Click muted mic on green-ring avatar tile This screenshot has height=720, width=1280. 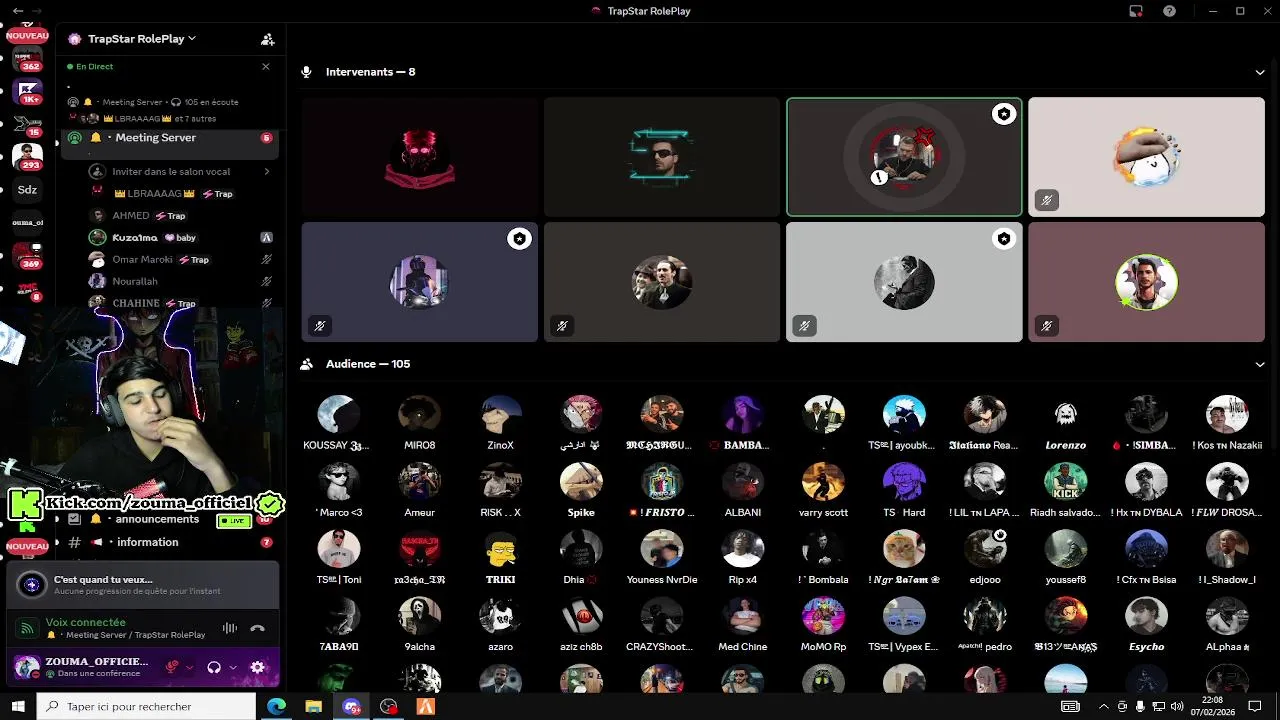(1047, 325)
